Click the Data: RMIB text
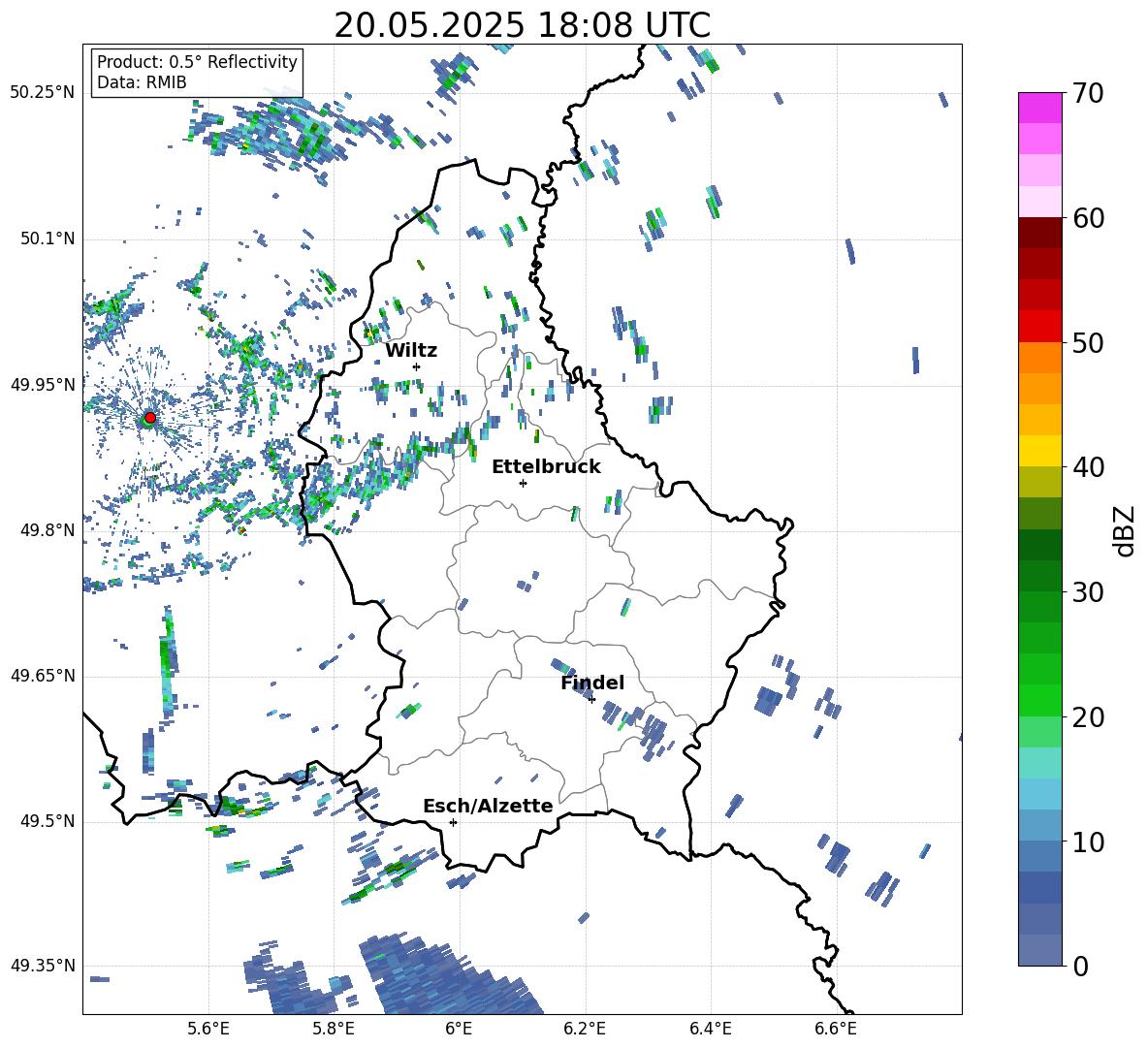1148x1048 pixels. point(142,82)
